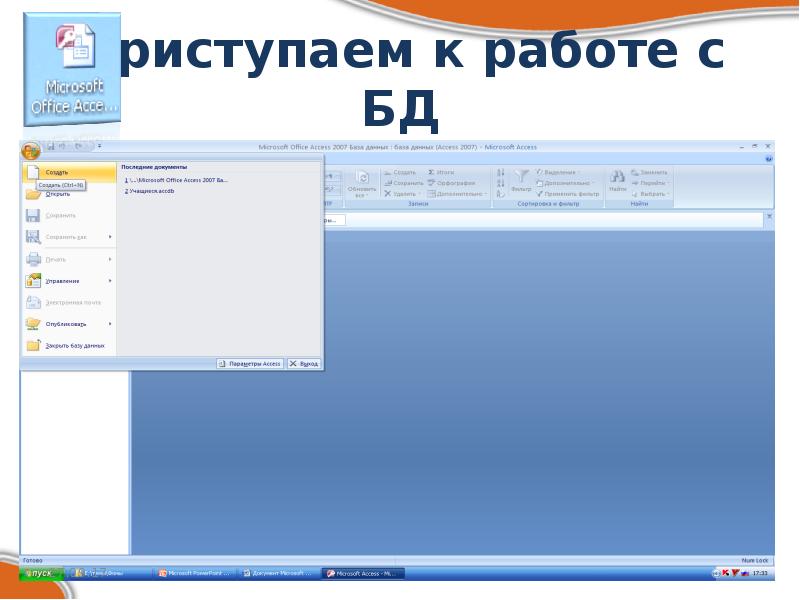This screenshot has width=800, height=600.
Task: Expand the Опубликовать submenu arrow
Action: pos(110,324)
